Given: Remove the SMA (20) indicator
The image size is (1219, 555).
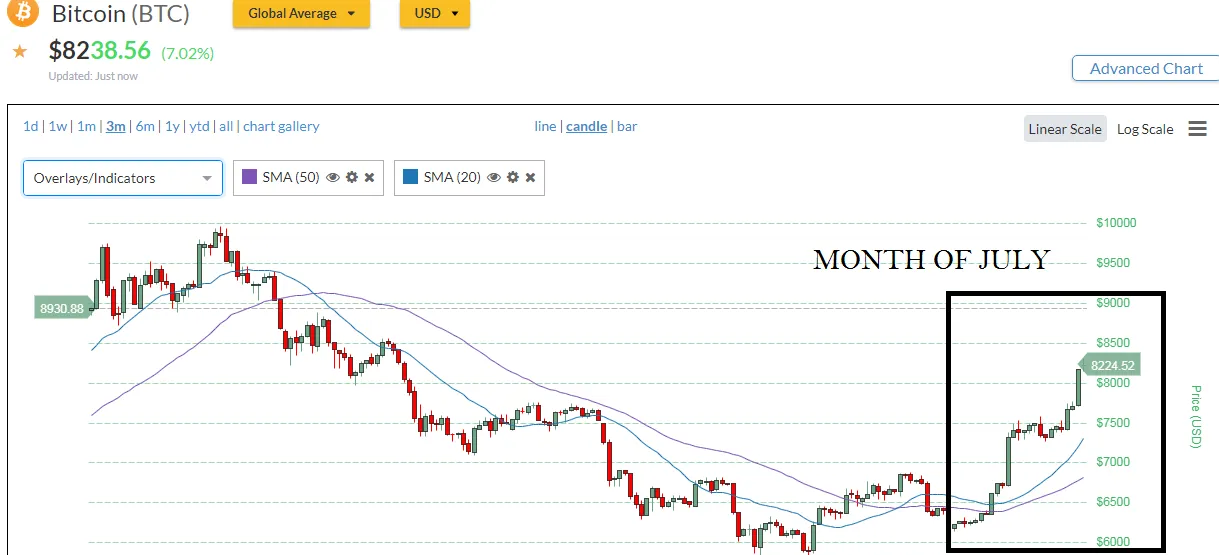Looking at the screenshot, I should click(x=530, y=177).
